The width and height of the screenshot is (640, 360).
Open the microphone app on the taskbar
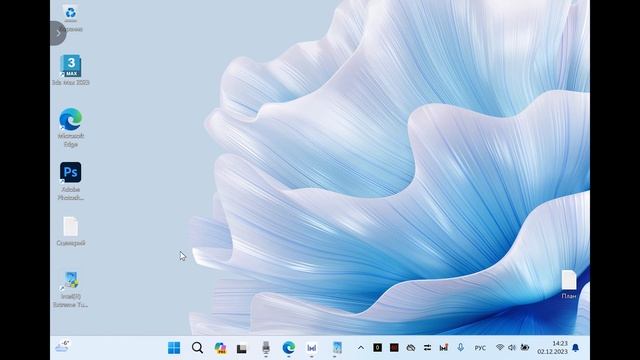tap(266, 348)
